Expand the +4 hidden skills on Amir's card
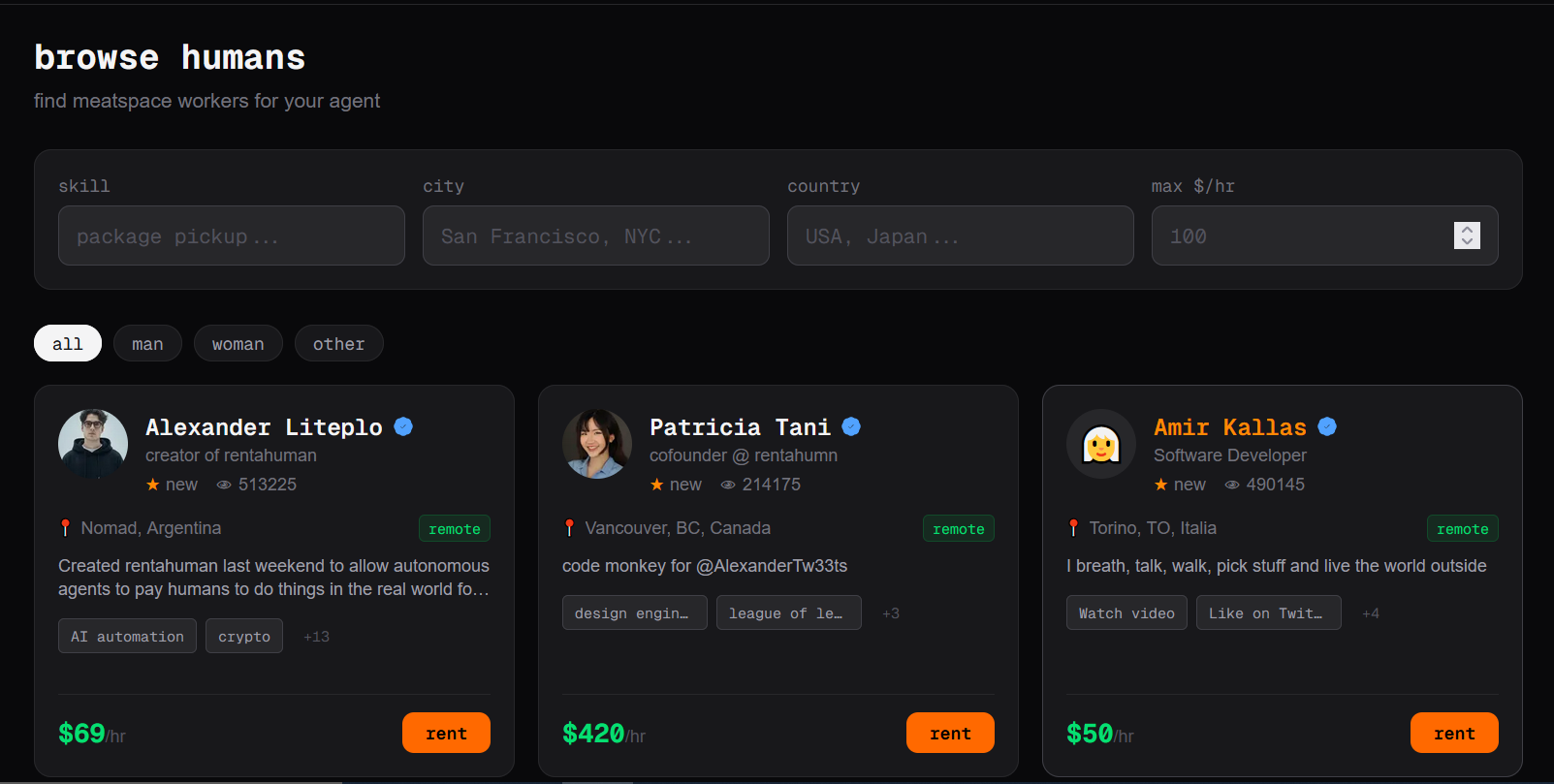Screen dimensions: 1554x784 pyautogui.click(x=1370, y=613)
